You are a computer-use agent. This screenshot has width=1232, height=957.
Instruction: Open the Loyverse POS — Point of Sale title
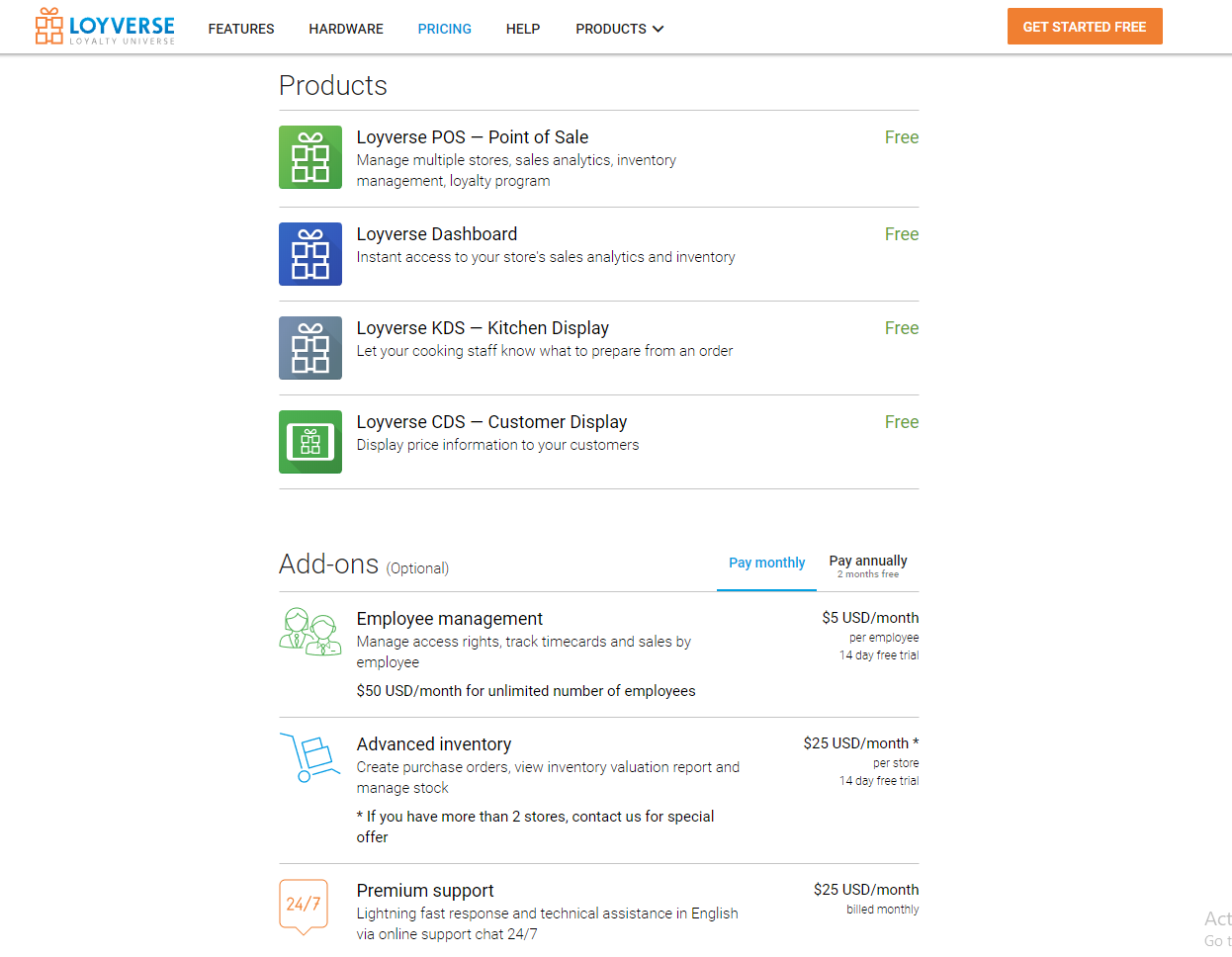click(473, 137)
